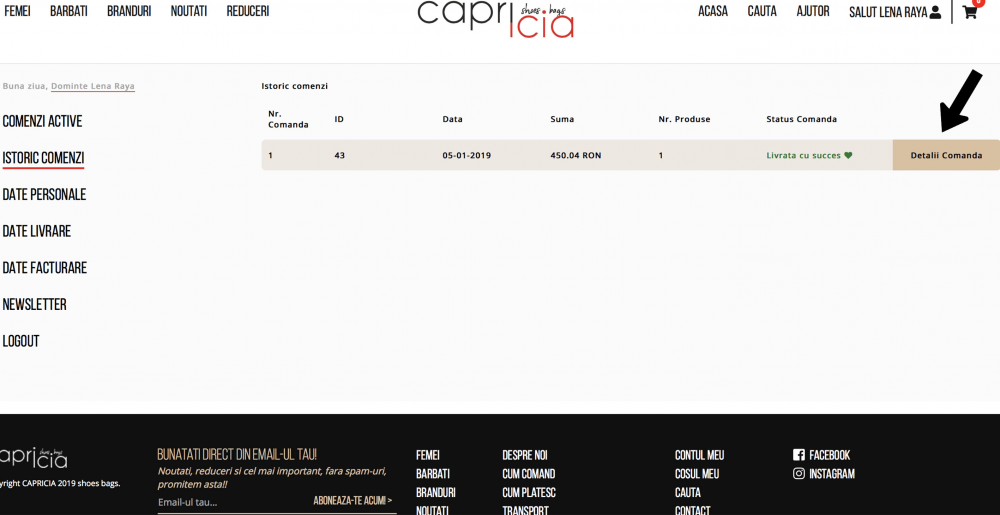Screen dimensions: 1000x515
Task: Open the CAUTA search link in header
Action: (762, 11)
